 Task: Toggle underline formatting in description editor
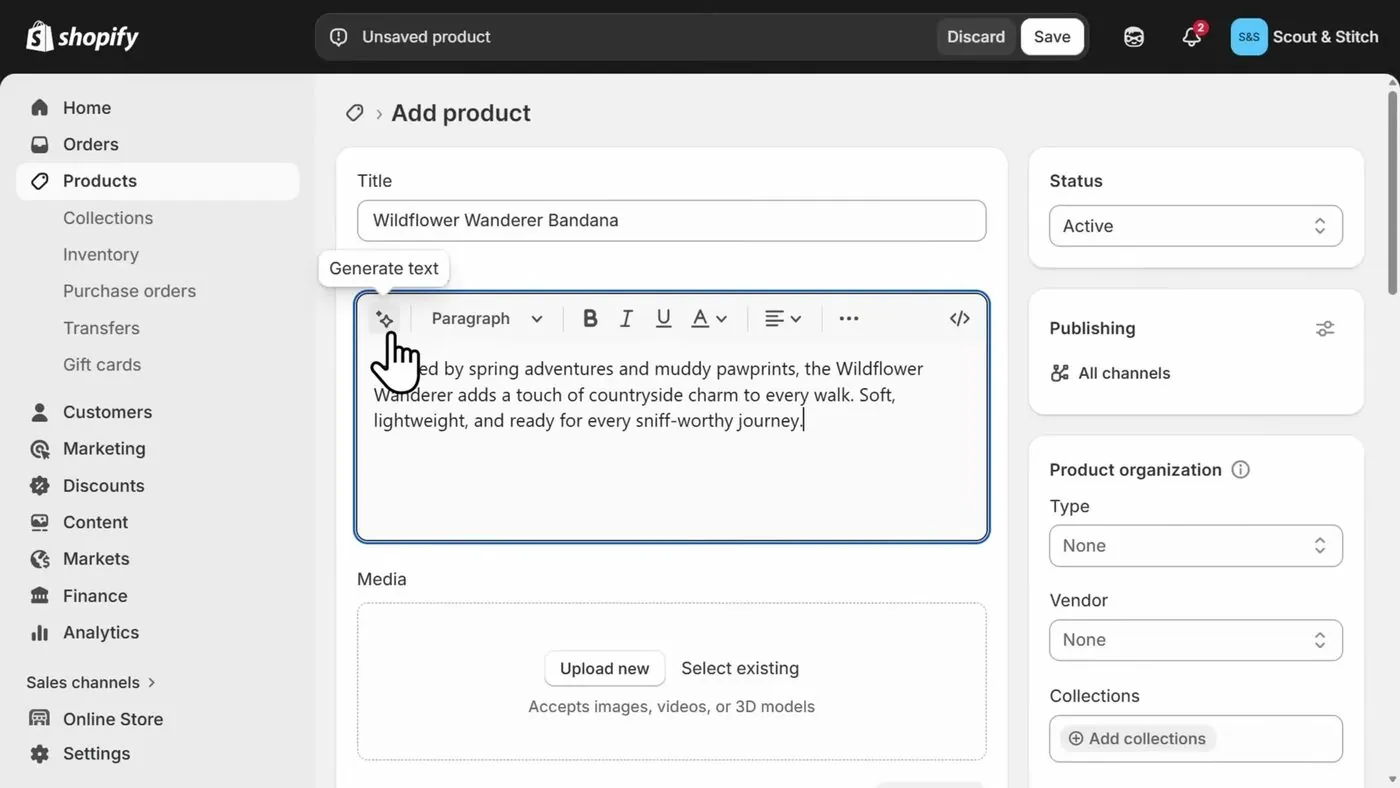click(663, 318)
